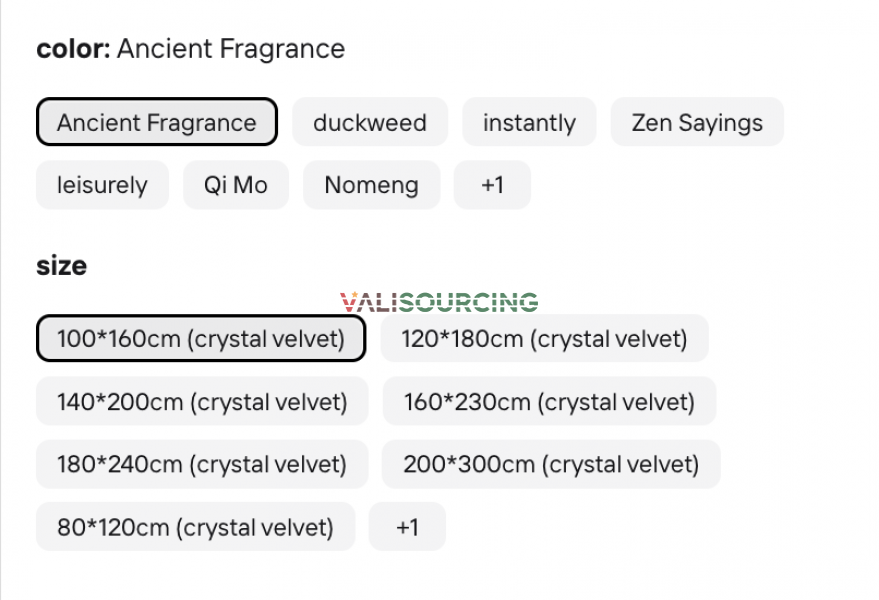Screen dimensions: 879x600
Task: Select the 180*240cm crystal velvet size
Action: point(202,464)
